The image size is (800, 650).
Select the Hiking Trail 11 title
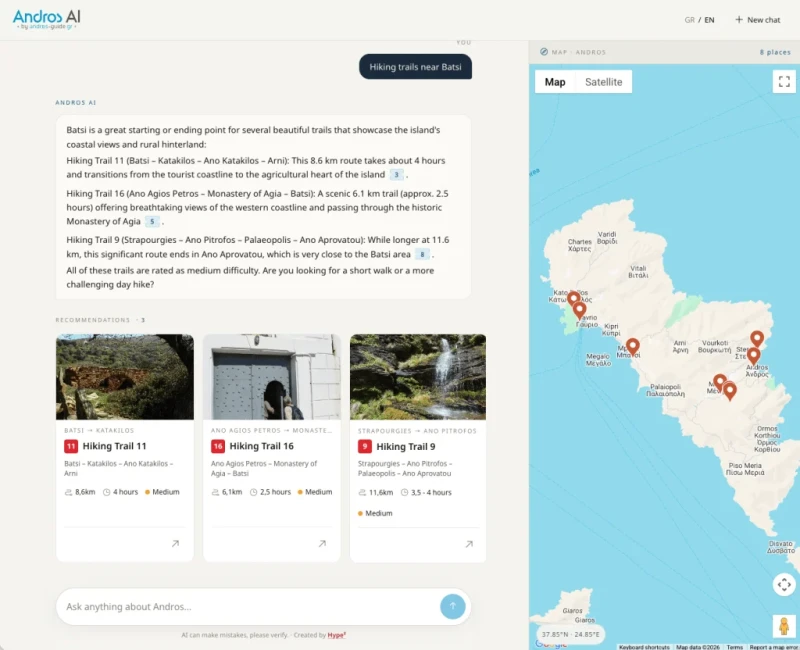point(114,446)
